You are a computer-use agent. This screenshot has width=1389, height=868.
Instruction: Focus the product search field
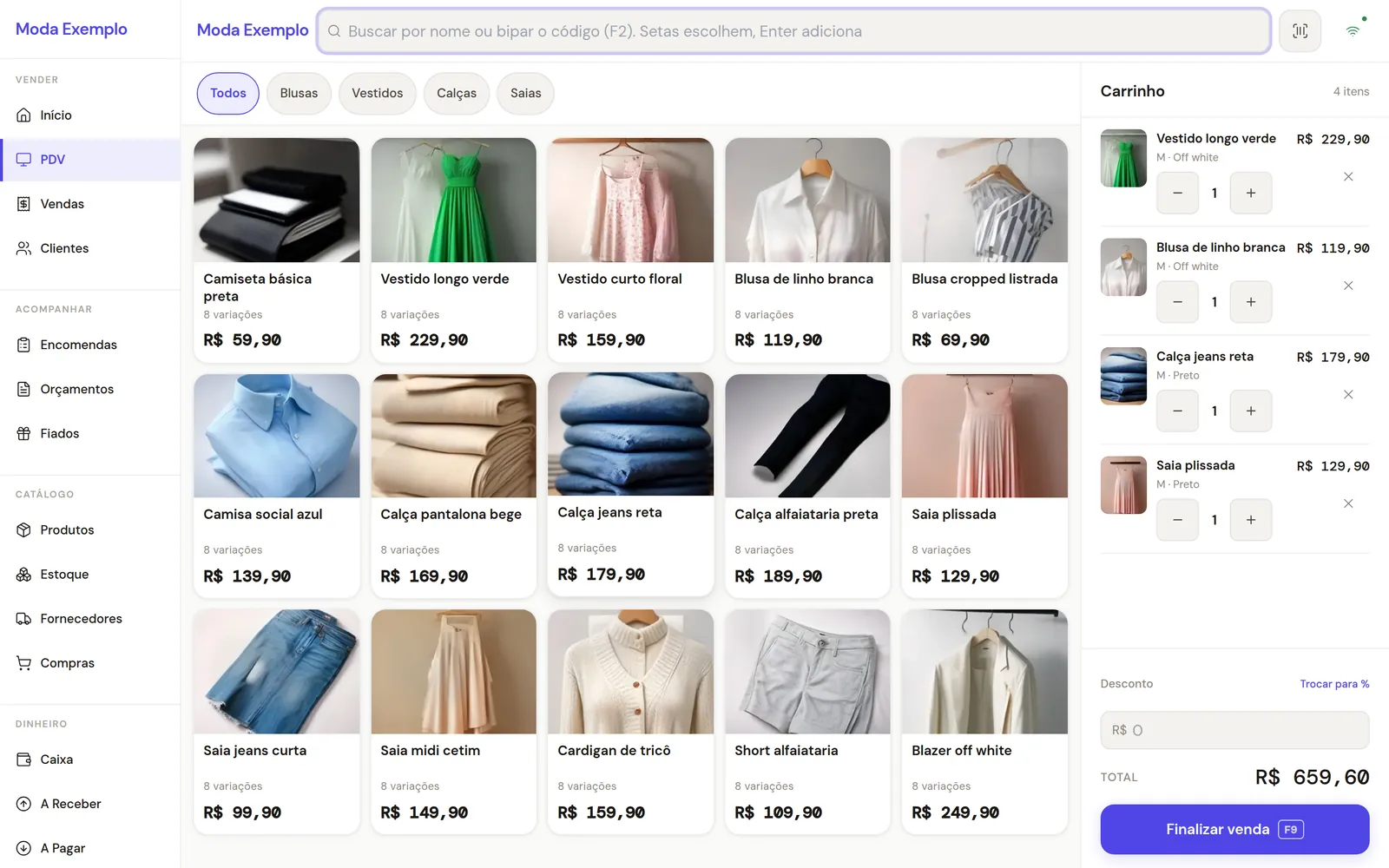[793, 31]
